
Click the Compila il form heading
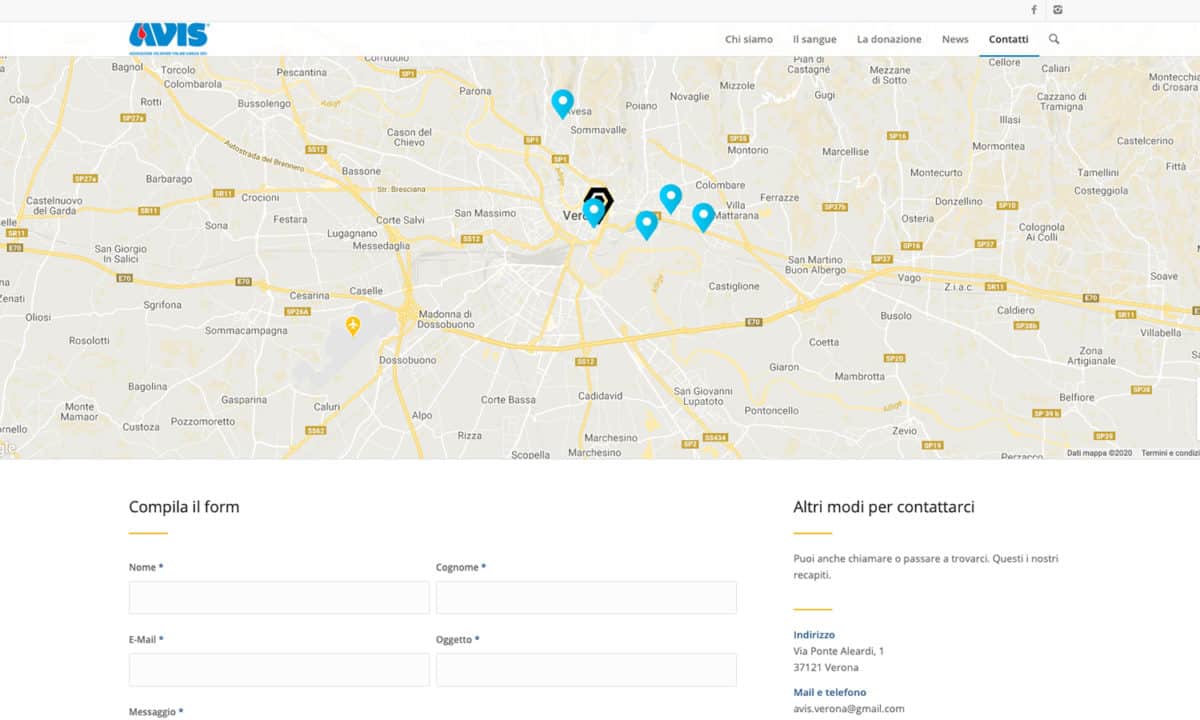[x=184, y=507]
